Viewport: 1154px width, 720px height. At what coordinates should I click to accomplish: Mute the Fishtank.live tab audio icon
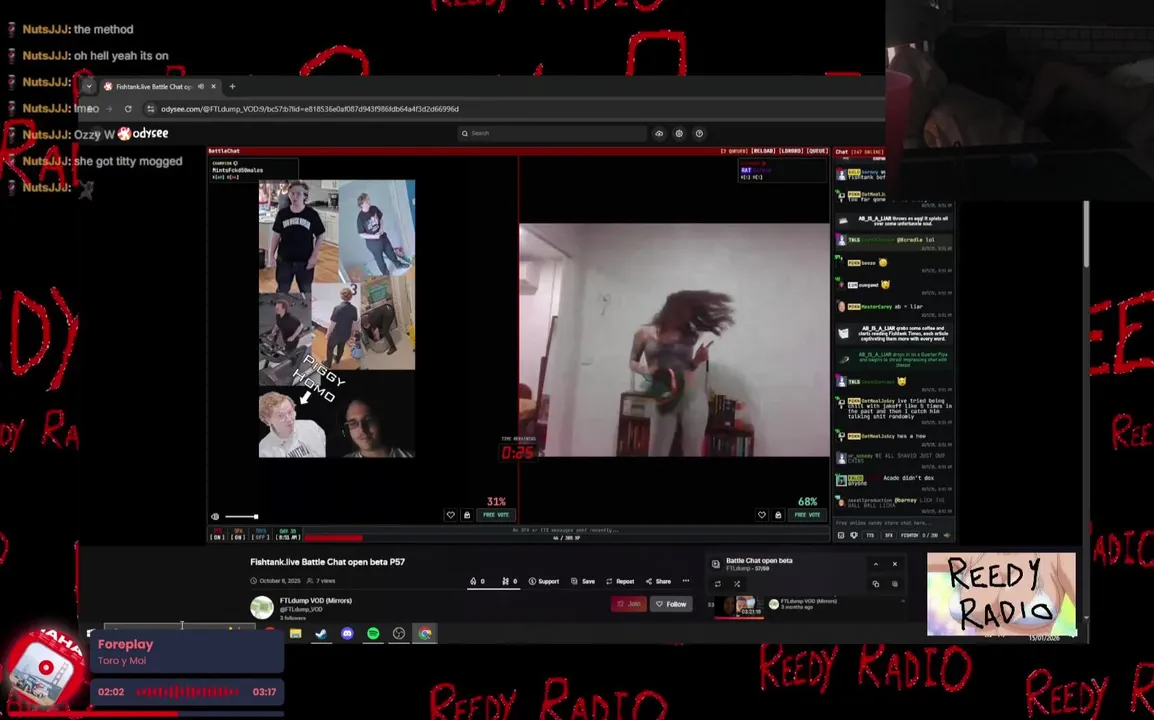point(201,86)
